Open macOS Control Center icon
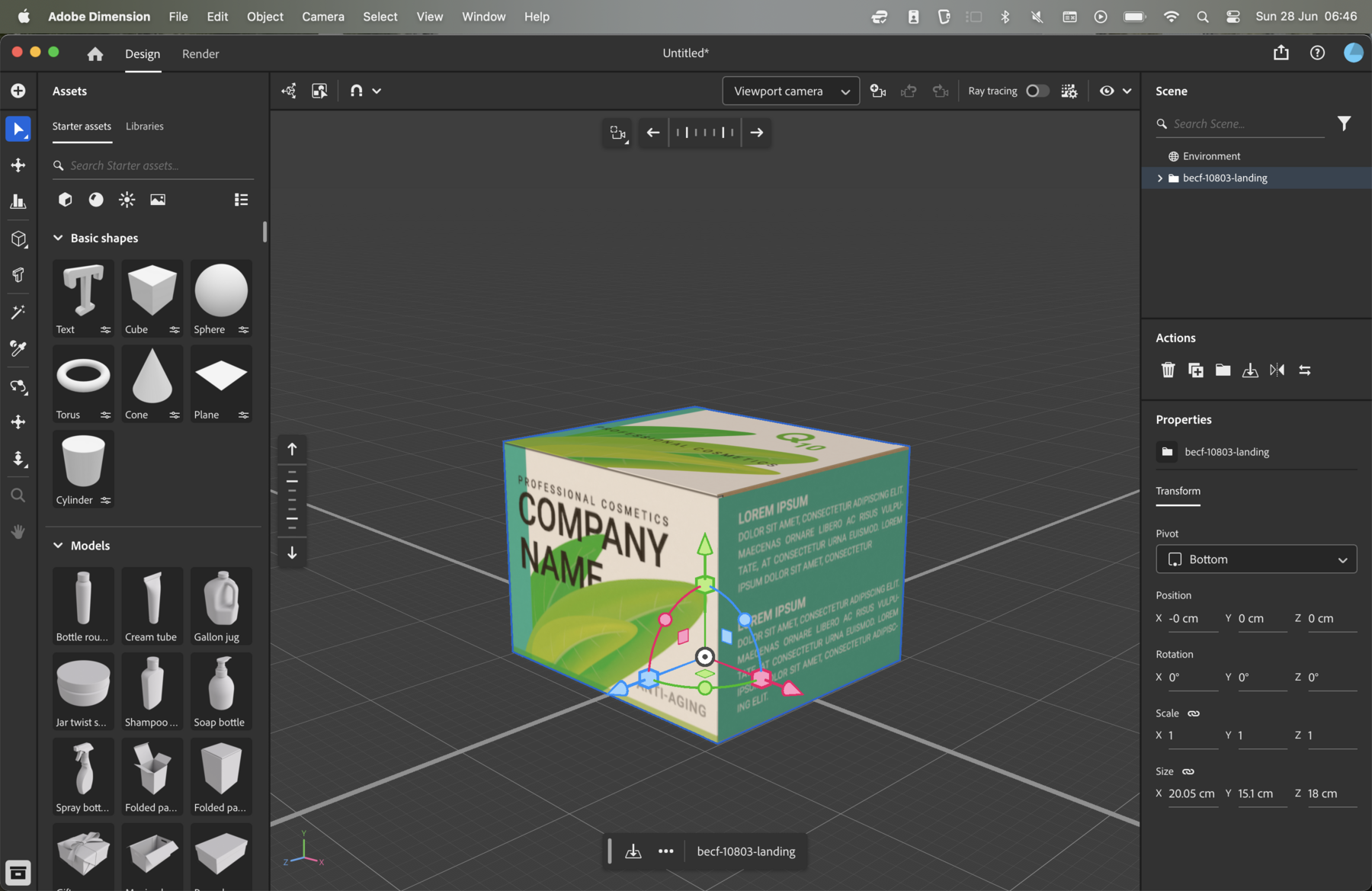The image size is (1372, 891). coord(1233,16)
